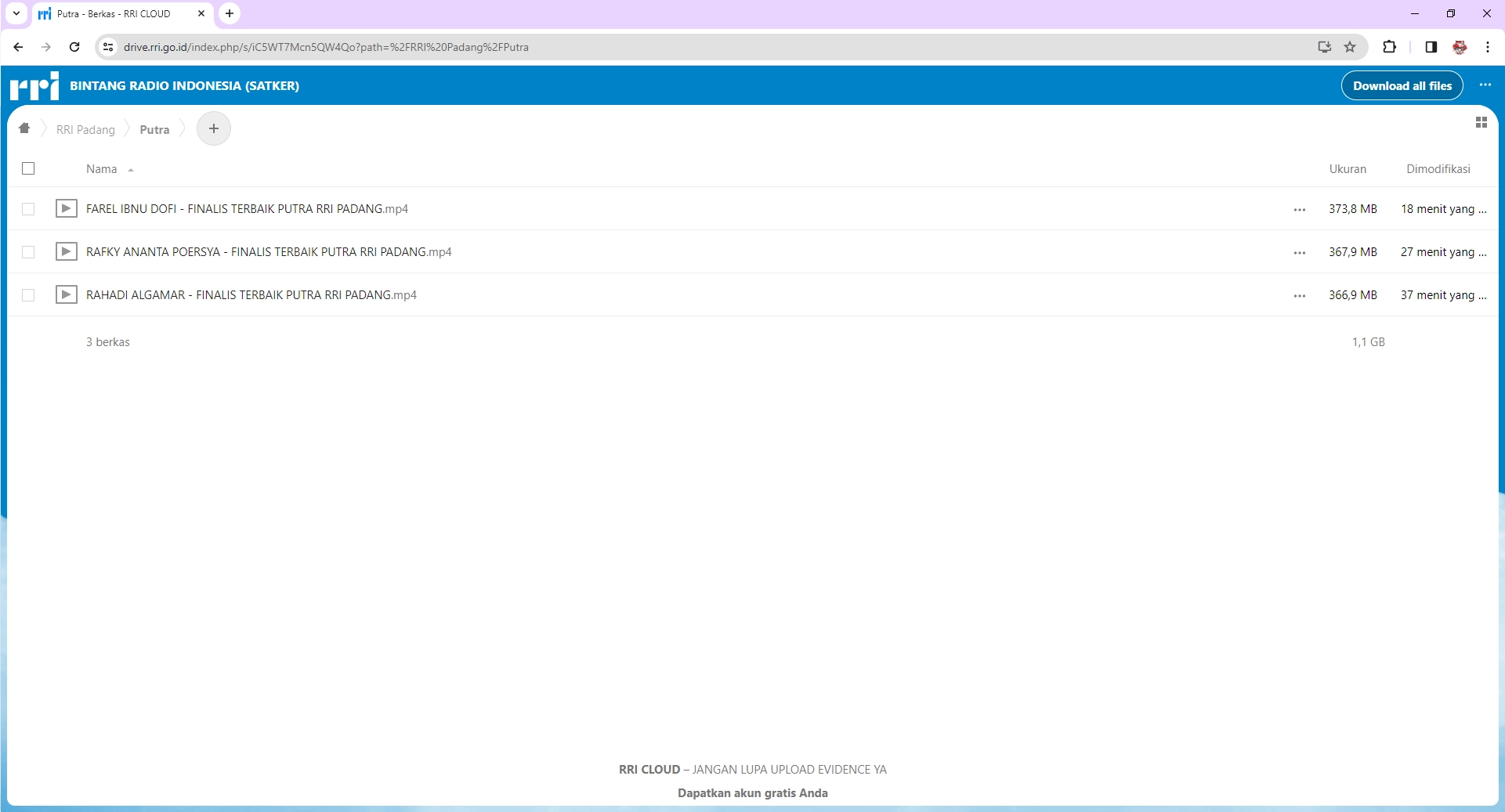
Task: Open browser extensions puzzle icon
Action: [1389, 47]
